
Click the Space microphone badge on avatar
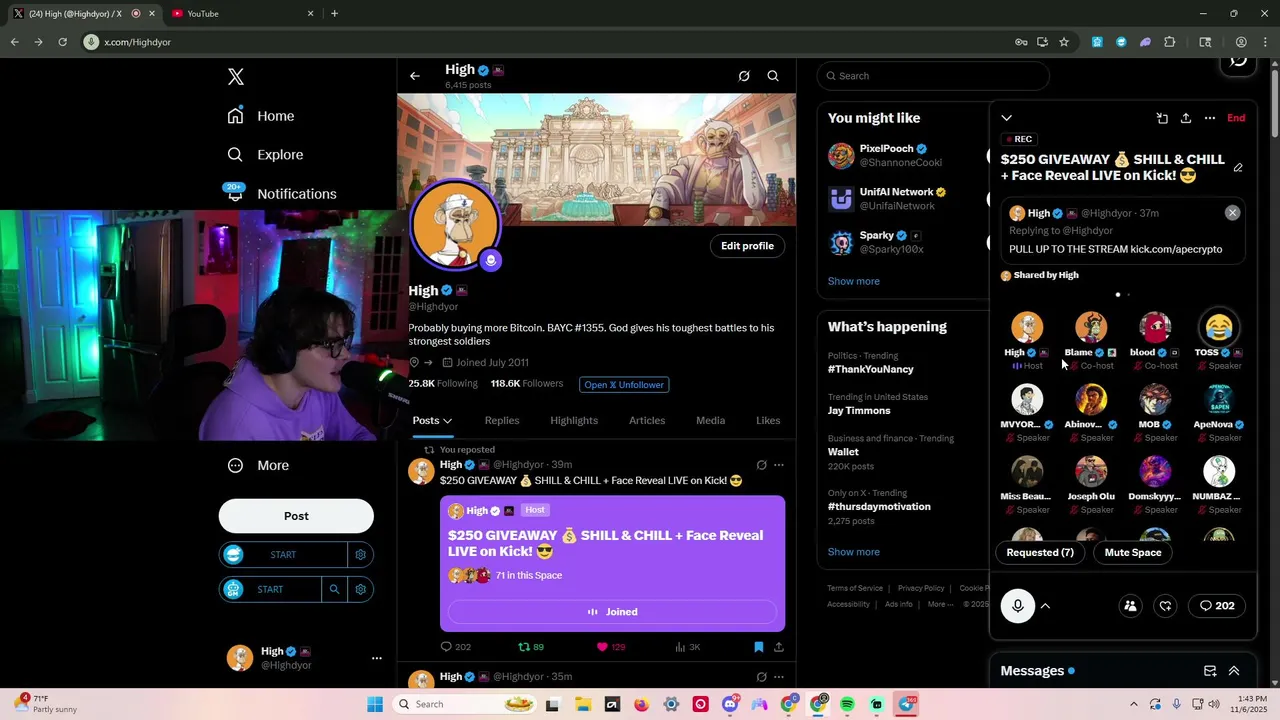pos(490,261)
